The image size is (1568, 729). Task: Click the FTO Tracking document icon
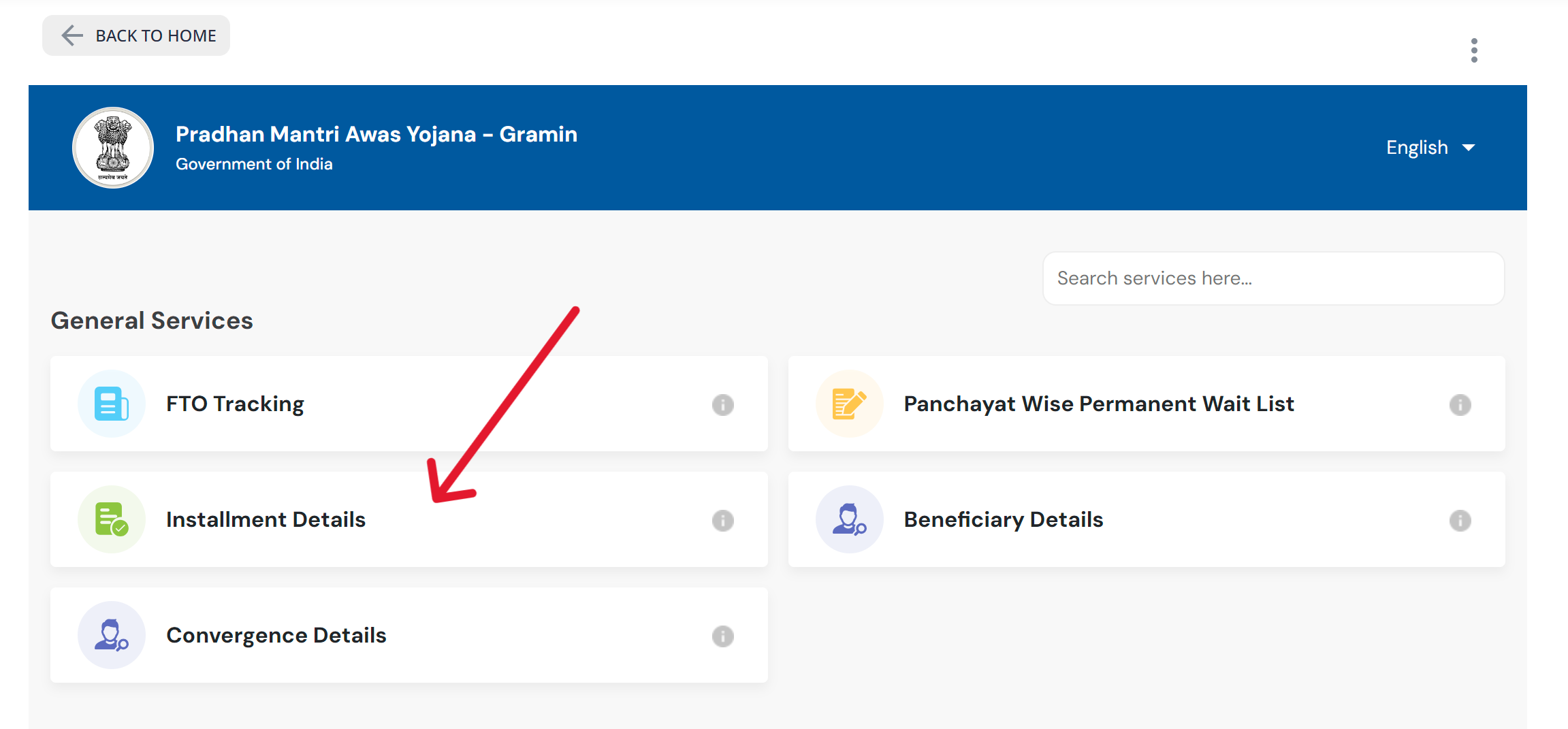(x=112, y=404)
